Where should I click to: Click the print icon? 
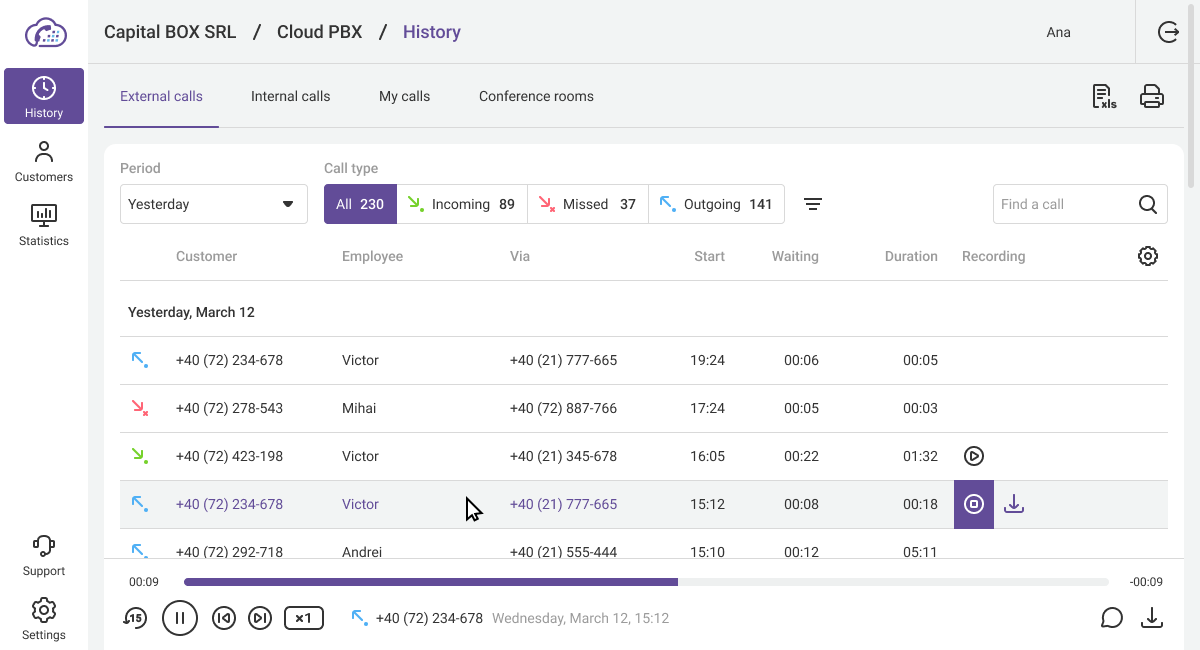coord(1152,97)
